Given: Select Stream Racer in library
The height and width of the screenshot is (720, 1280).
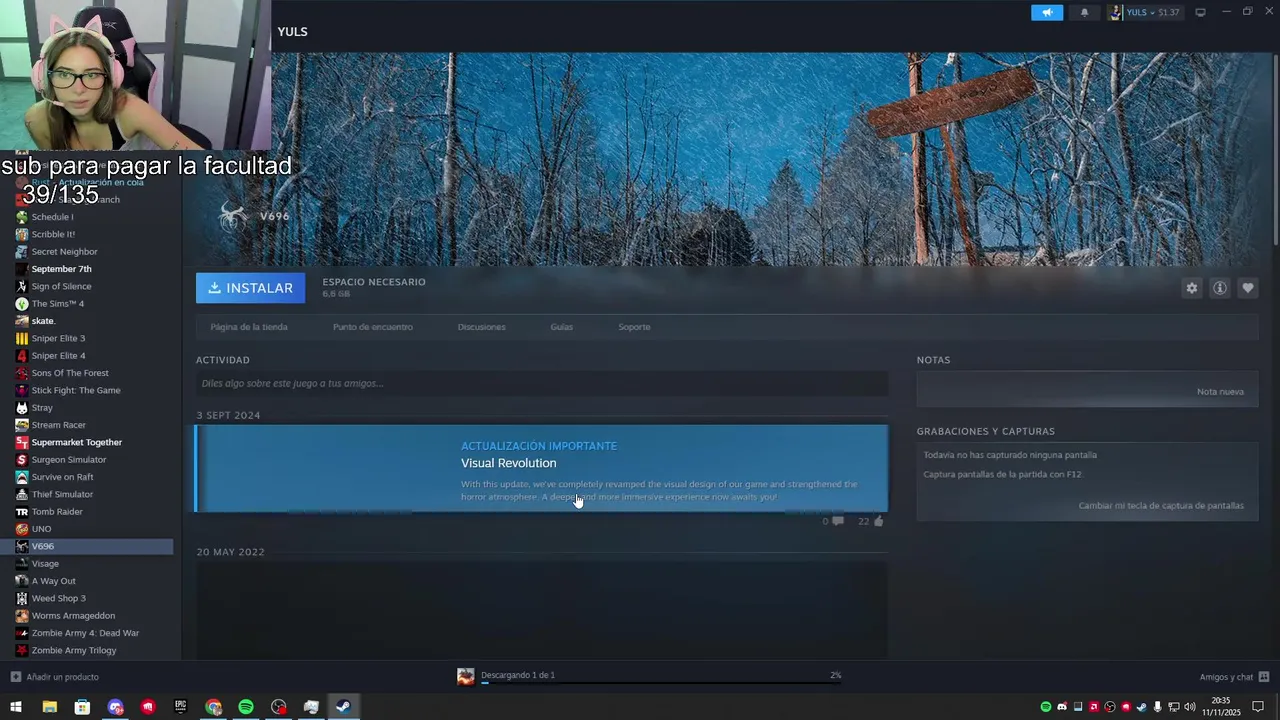Looking at the screenshot, I should pos(58,425).
